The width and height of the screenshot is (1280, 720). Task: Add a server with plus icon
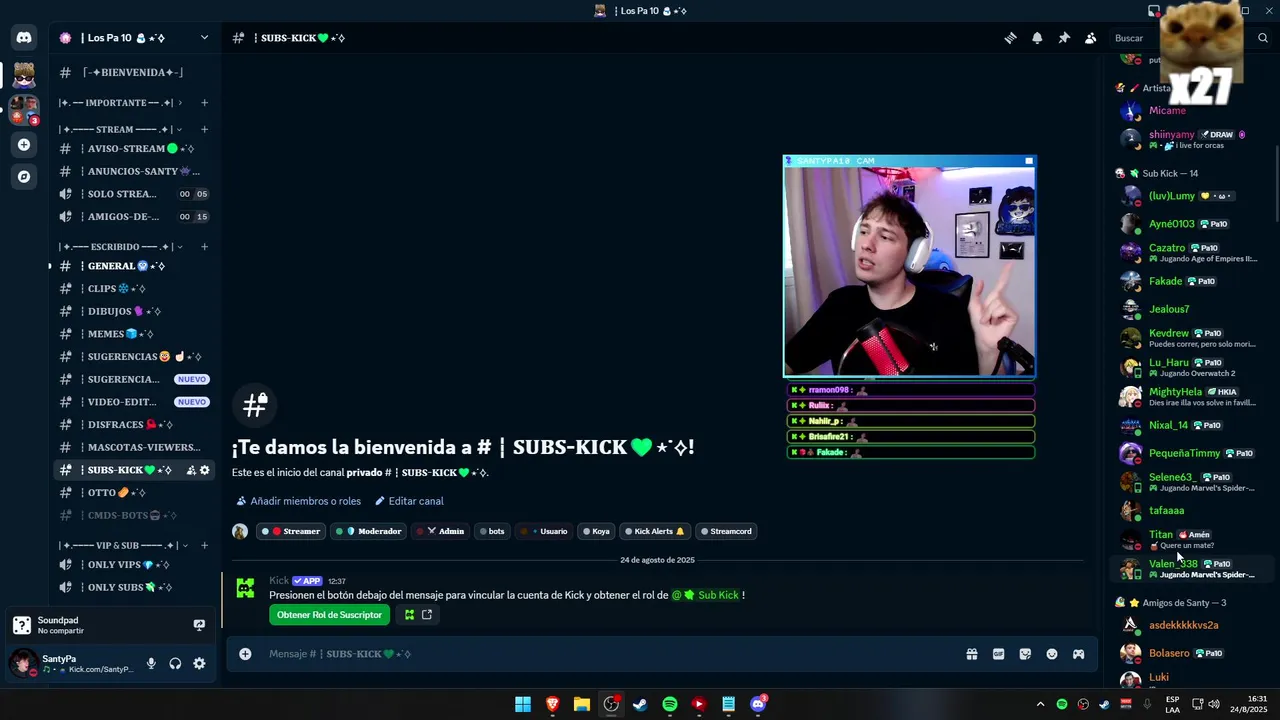pos(24,145)
